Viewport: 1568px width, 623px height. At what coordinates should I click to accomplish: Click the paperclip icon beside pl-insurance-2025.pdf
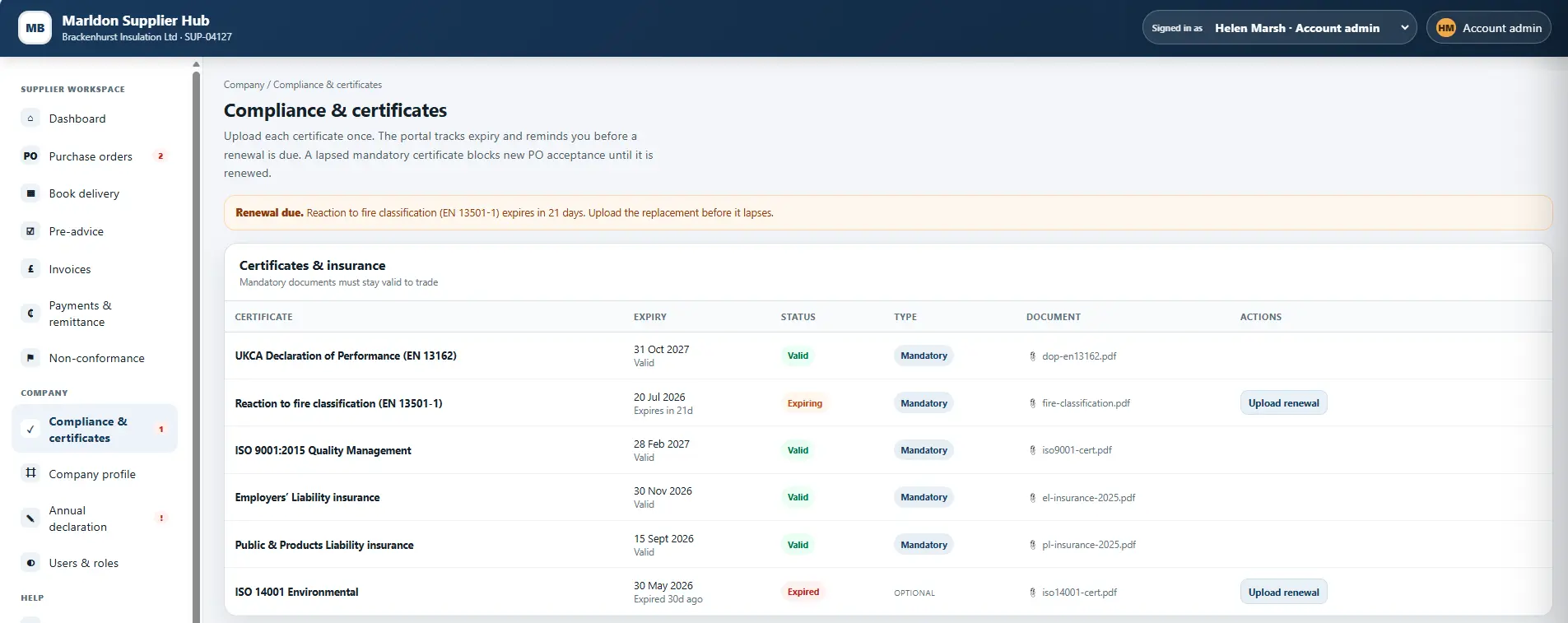click(1032, 545)
